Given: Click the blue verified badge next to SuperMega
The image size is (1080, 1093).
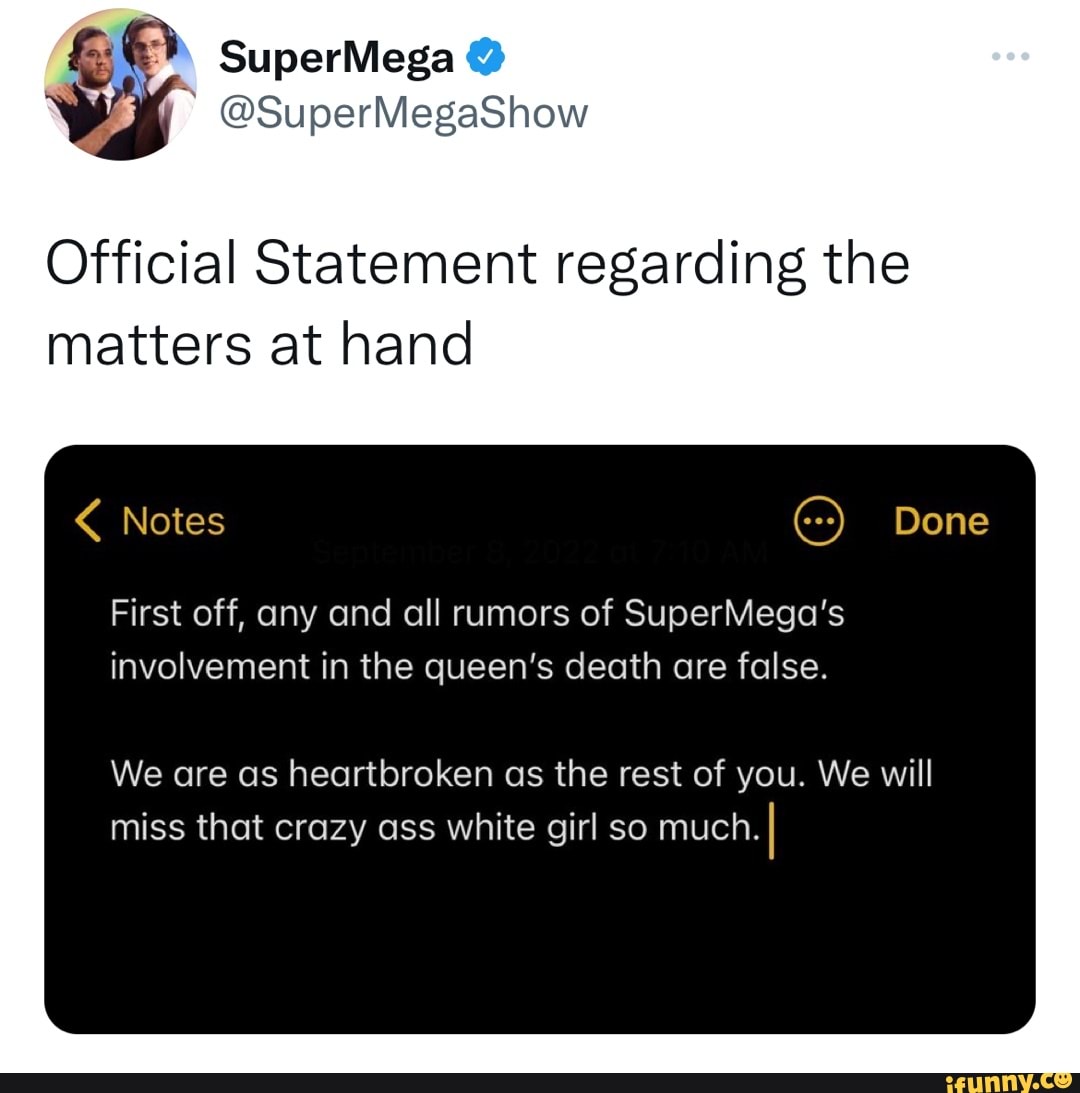Looking at the screenshot, I should (486, 57).
